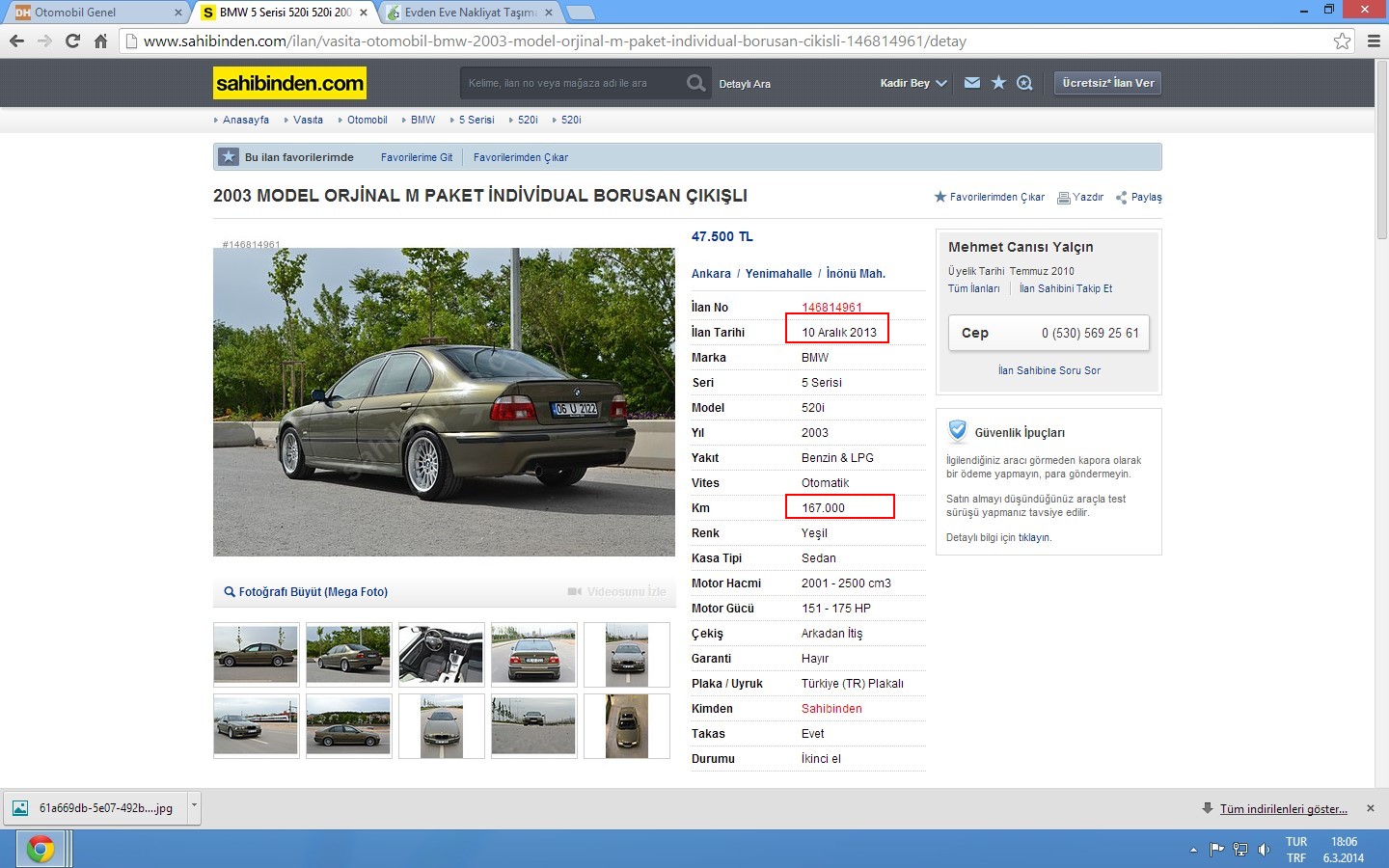This screenshot has width=1389, height=868.
Task: Click İlan Sahibine Soru Sor
Action: point(1049,370)
